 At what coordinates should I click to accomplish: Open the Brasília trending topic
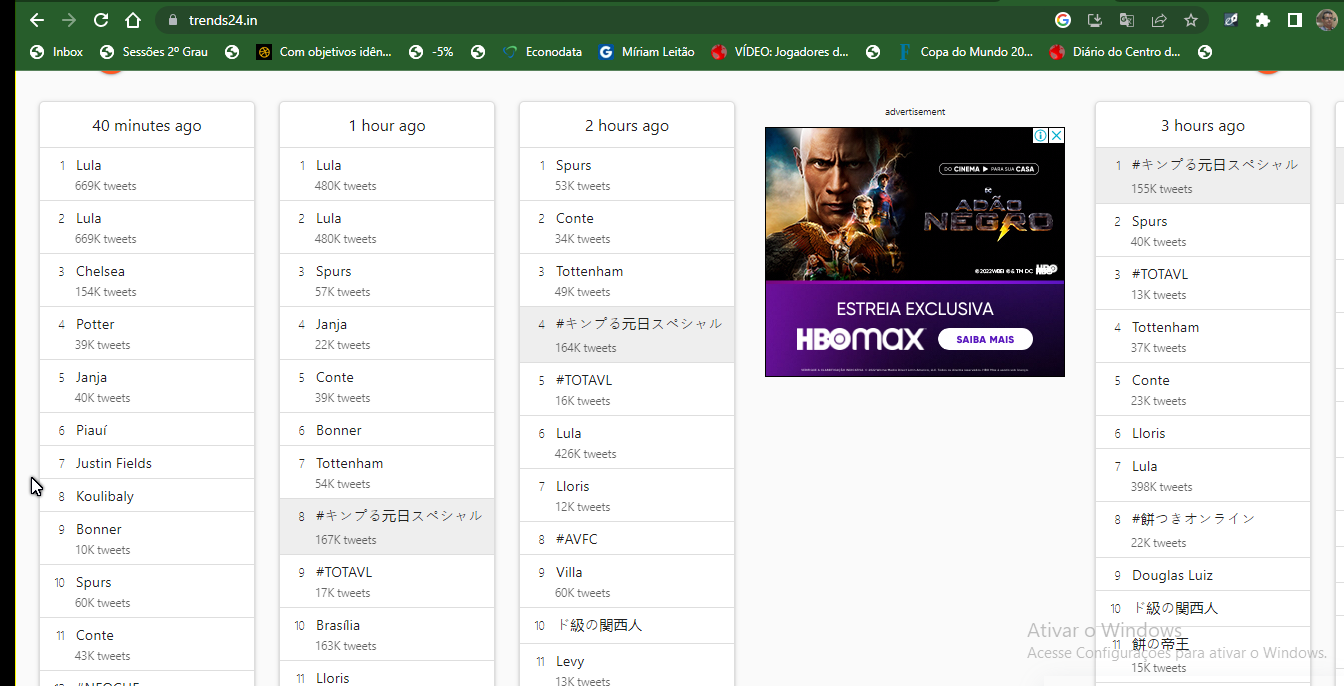coord(338,625)
